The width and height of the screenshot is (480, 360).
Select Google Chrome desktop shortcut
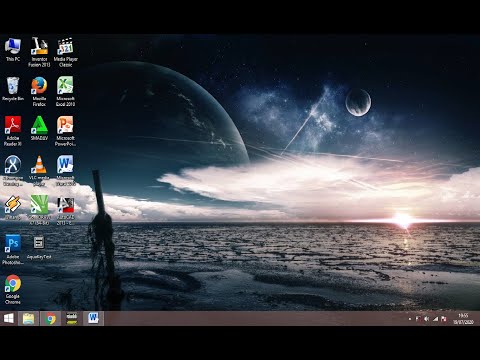click(x=13, y=289)
